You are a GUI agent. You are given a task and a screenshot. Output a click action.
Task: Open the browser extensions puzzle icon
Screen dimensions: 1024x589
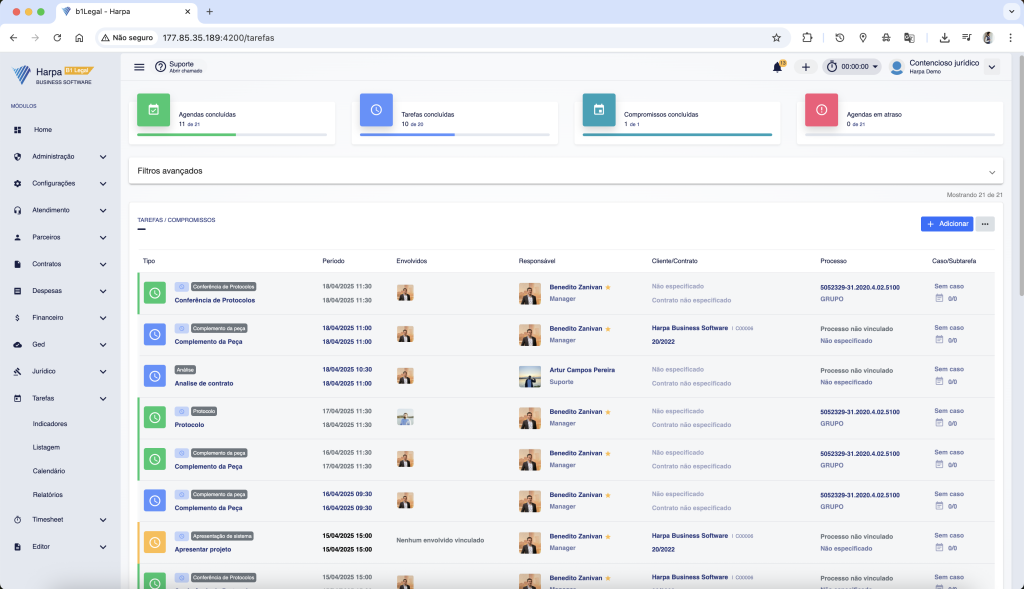(x=807, y=38)
